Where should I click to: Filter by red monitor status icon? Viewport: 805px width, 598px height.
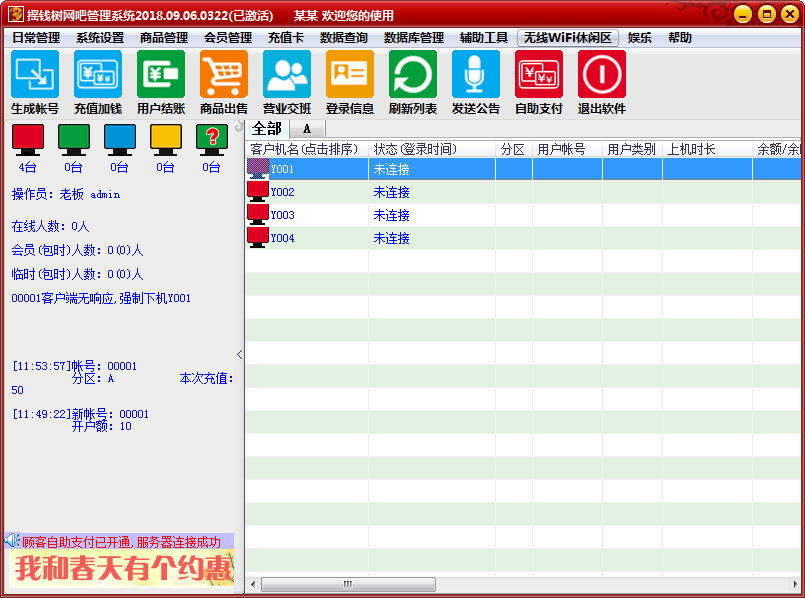tap(28, 138)
